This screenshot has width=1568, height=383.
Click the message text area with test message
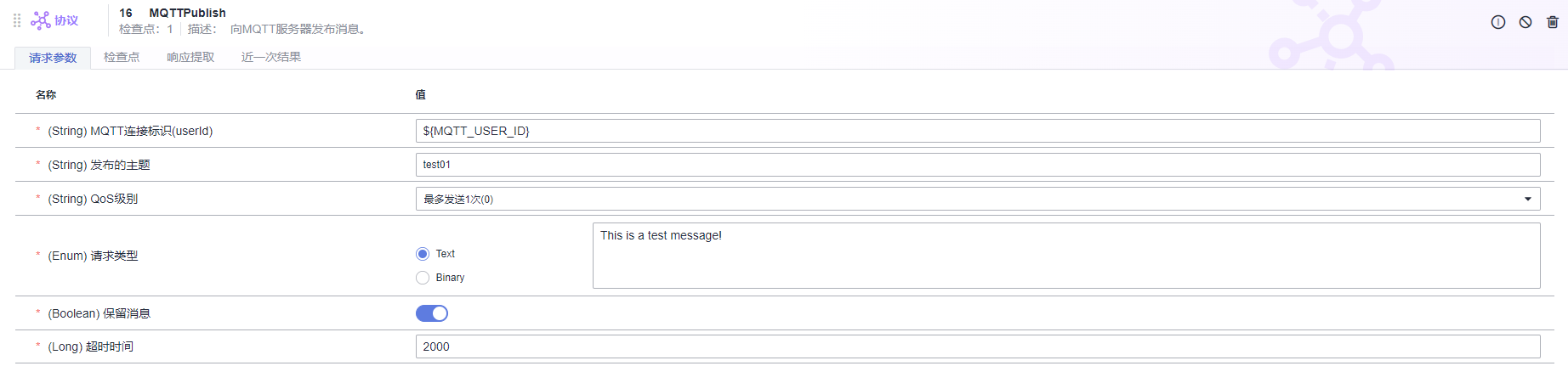tap(1066, 256)
